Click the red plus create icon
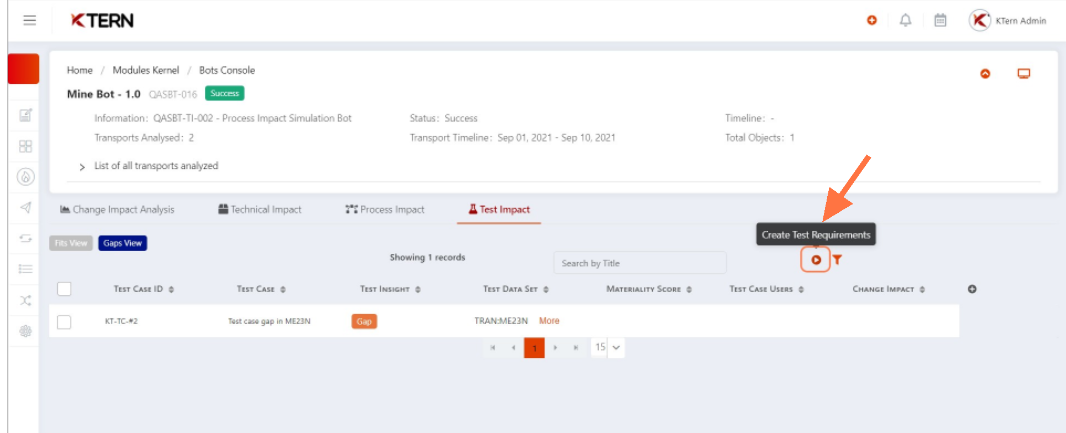Screen dimensions: 1066x433 (x=872, y=20)
